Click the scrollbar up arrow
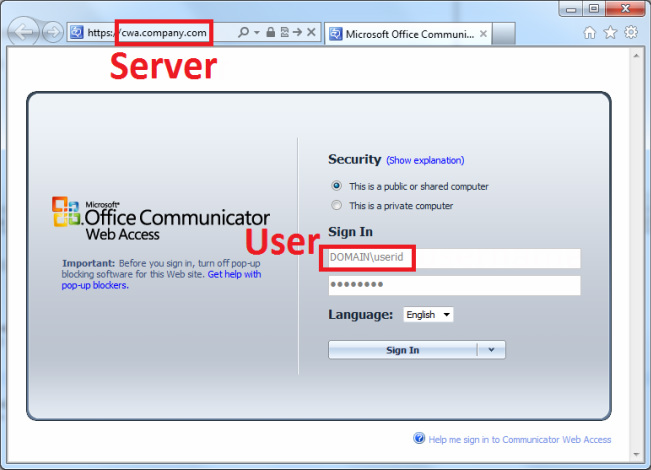This screenshot has width=651, height=470. coord(636,55)
